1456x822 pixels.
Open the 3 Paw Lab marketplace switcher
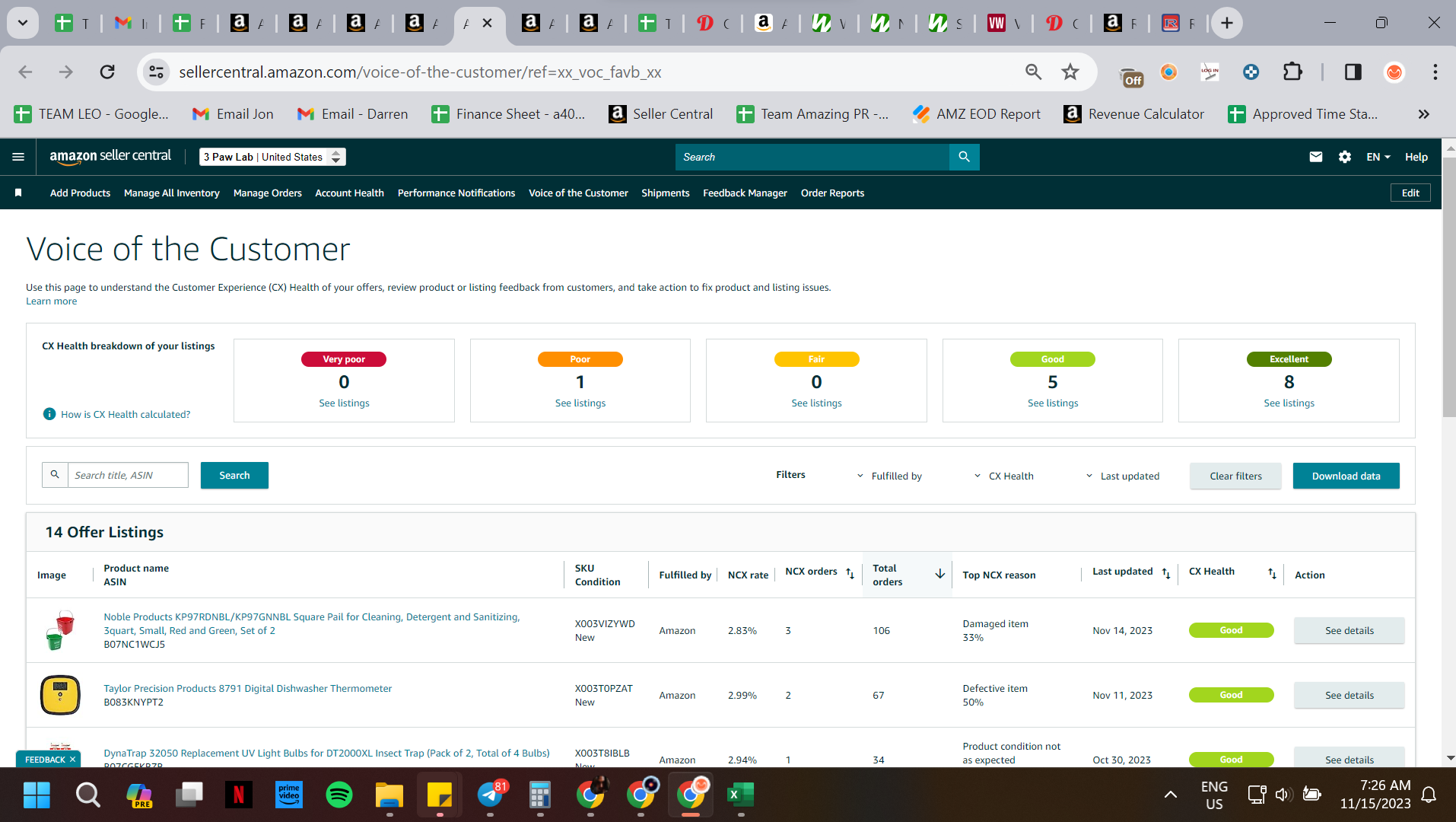272,157
